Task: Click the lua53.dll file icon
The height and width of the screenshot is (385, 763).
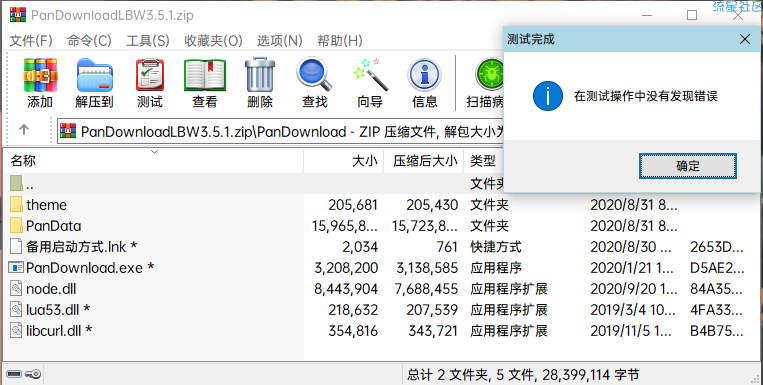Action: 17,310
